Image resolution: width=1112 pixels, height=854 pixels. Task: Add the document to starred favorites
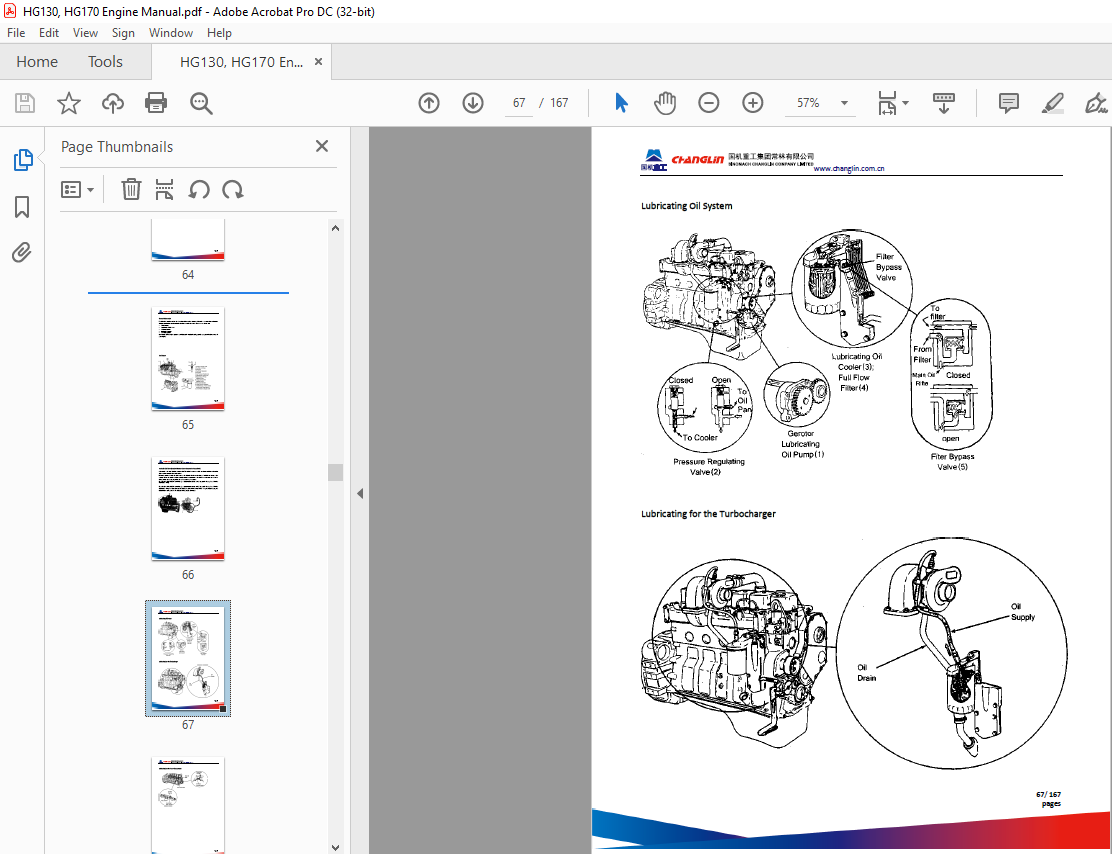(69, 103)
